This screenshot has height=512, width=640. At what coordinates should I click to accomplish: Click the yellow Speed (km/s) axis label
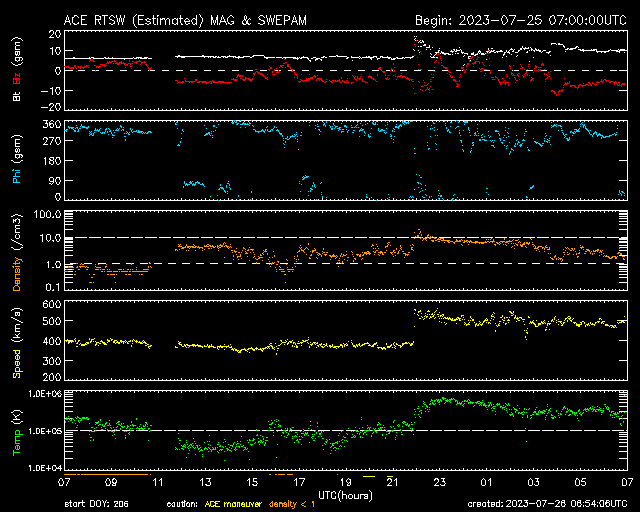16,343
